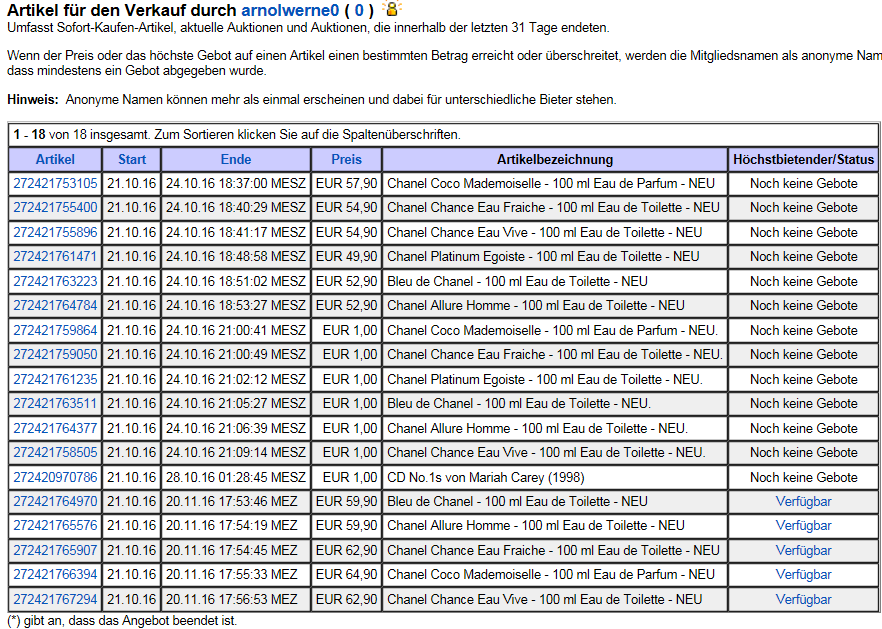
Task: Open item number 272421759864
Action: [x=55, y=330]
